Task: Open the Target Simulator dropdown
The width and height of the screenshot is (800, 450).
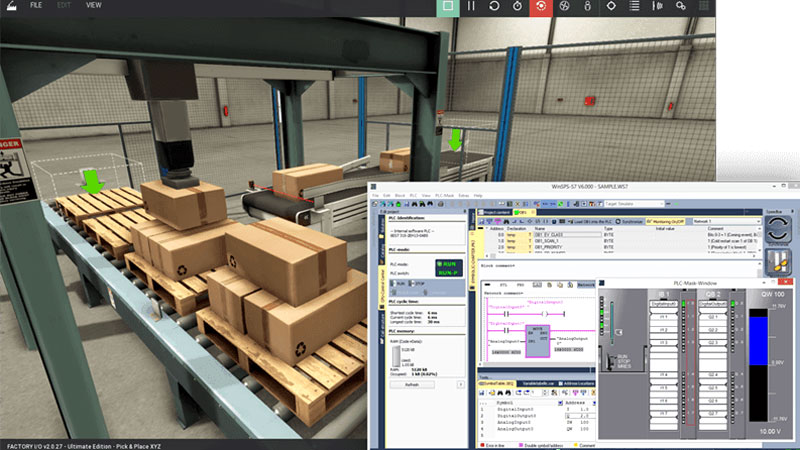Action: click(633, 204)
